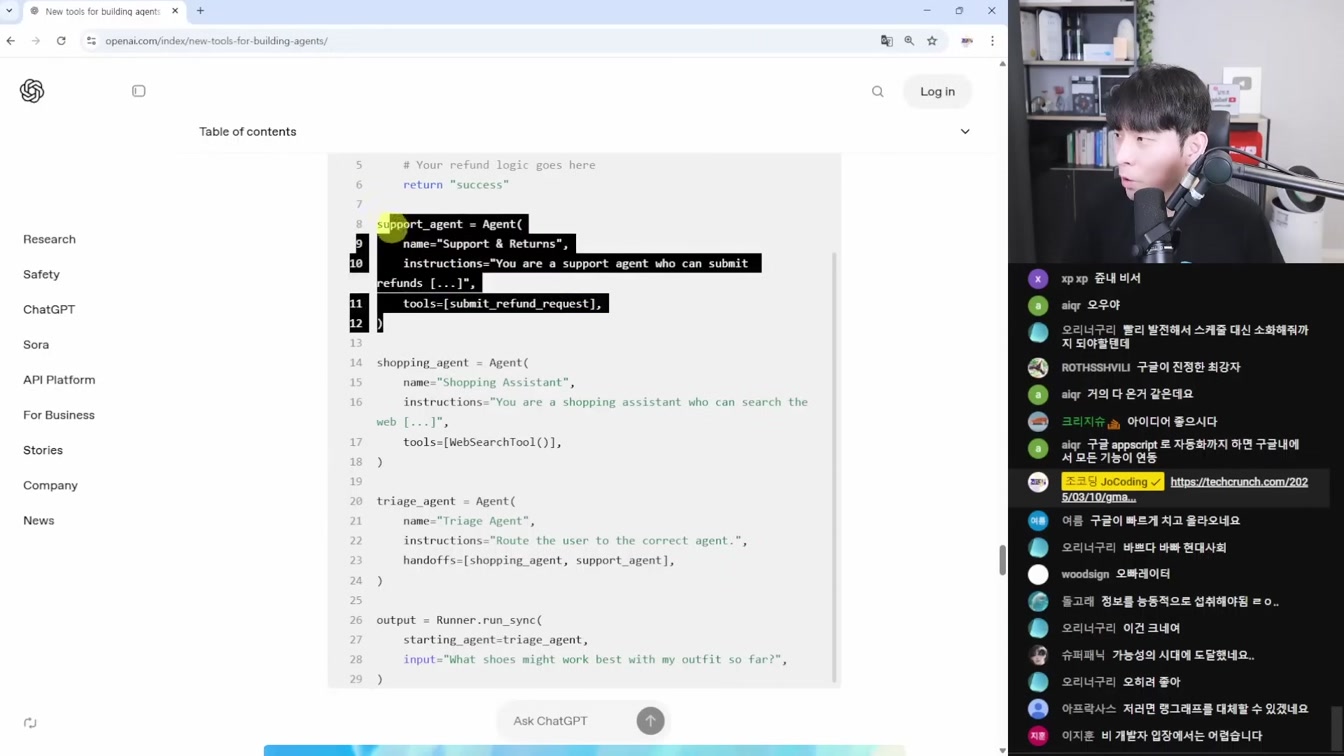Image resolution: width=1344 pixels, height=756 pixels.
Task: Open the Sora menu item
Action: point(36,344)
